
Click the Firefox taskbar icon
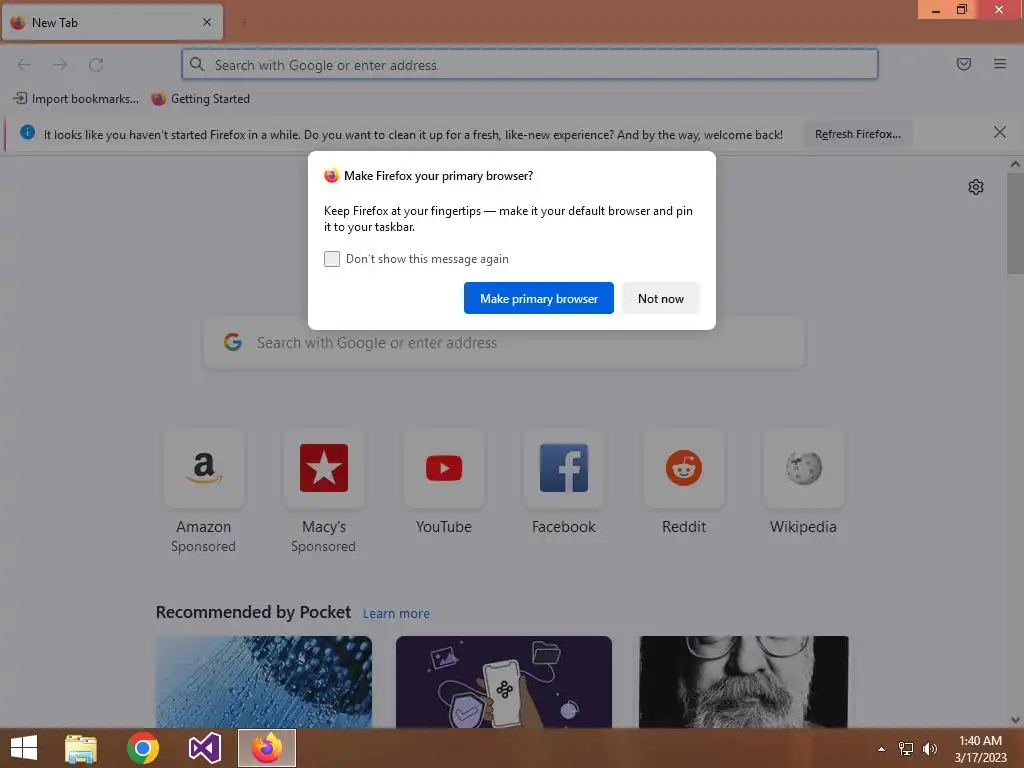(x=266, y=748)
